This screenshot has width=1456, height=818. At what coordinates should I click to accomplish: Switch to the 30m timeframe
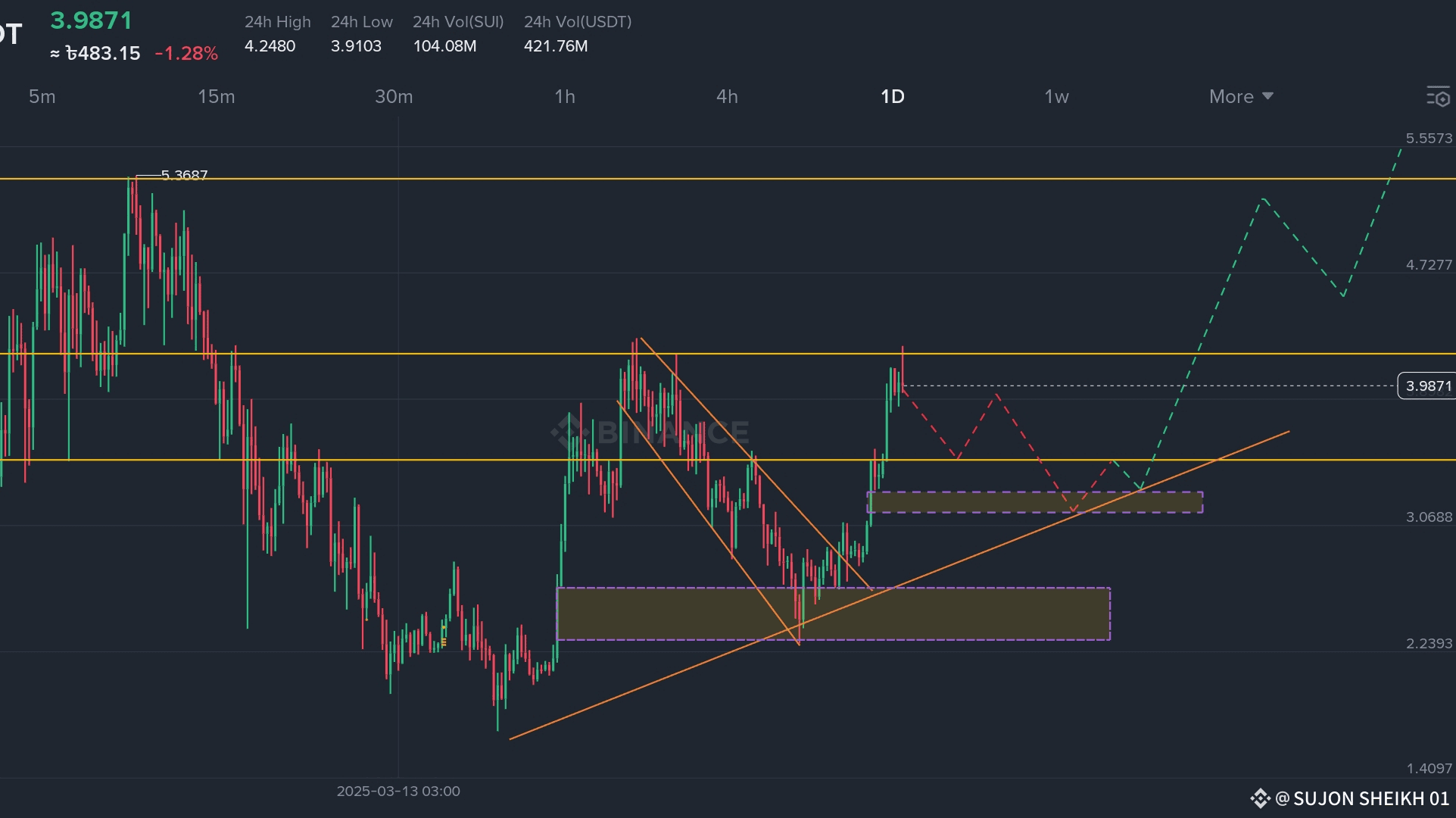coord(394,97)
